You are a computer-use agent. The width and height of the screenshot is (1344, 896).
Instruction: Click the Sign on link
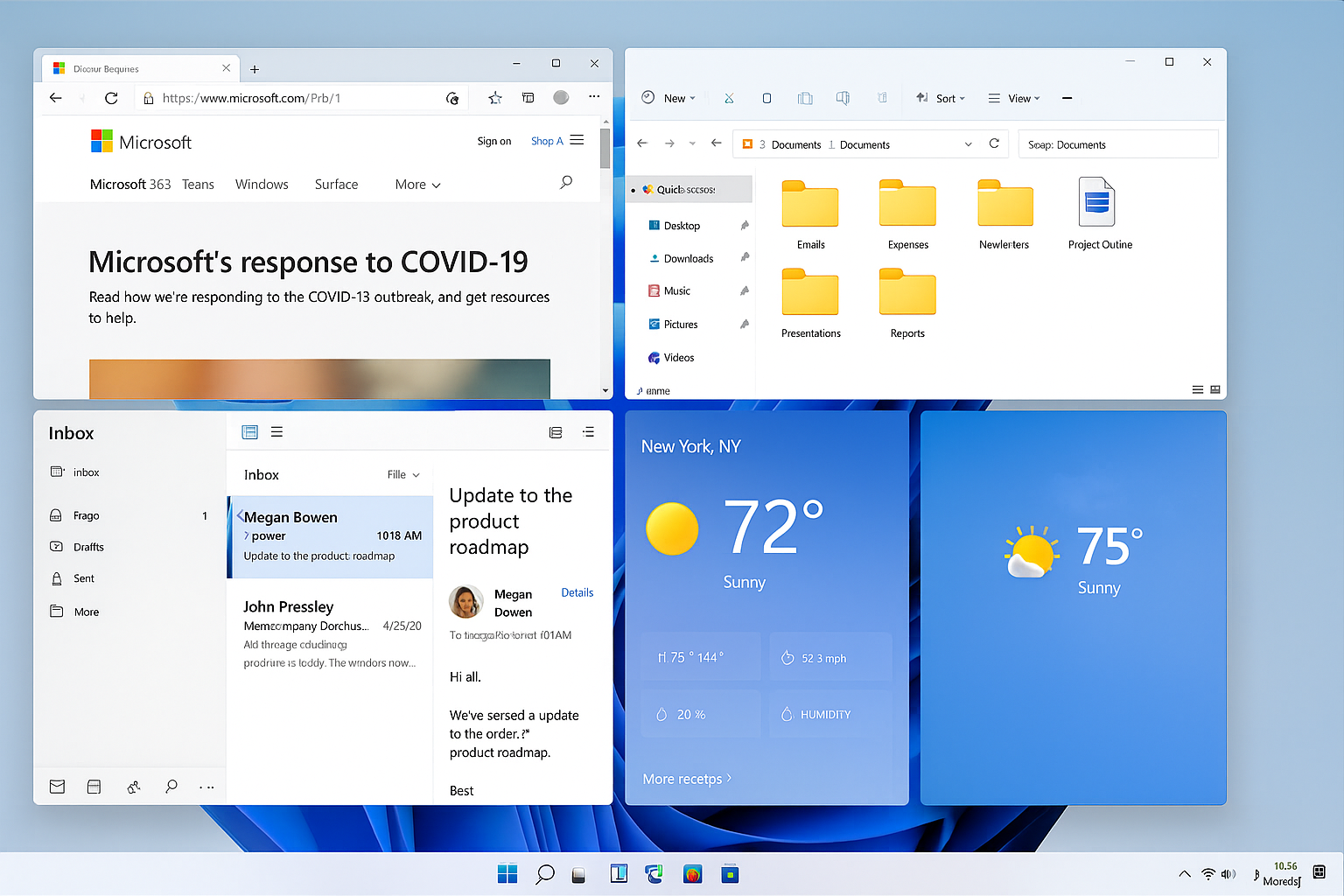494,141
